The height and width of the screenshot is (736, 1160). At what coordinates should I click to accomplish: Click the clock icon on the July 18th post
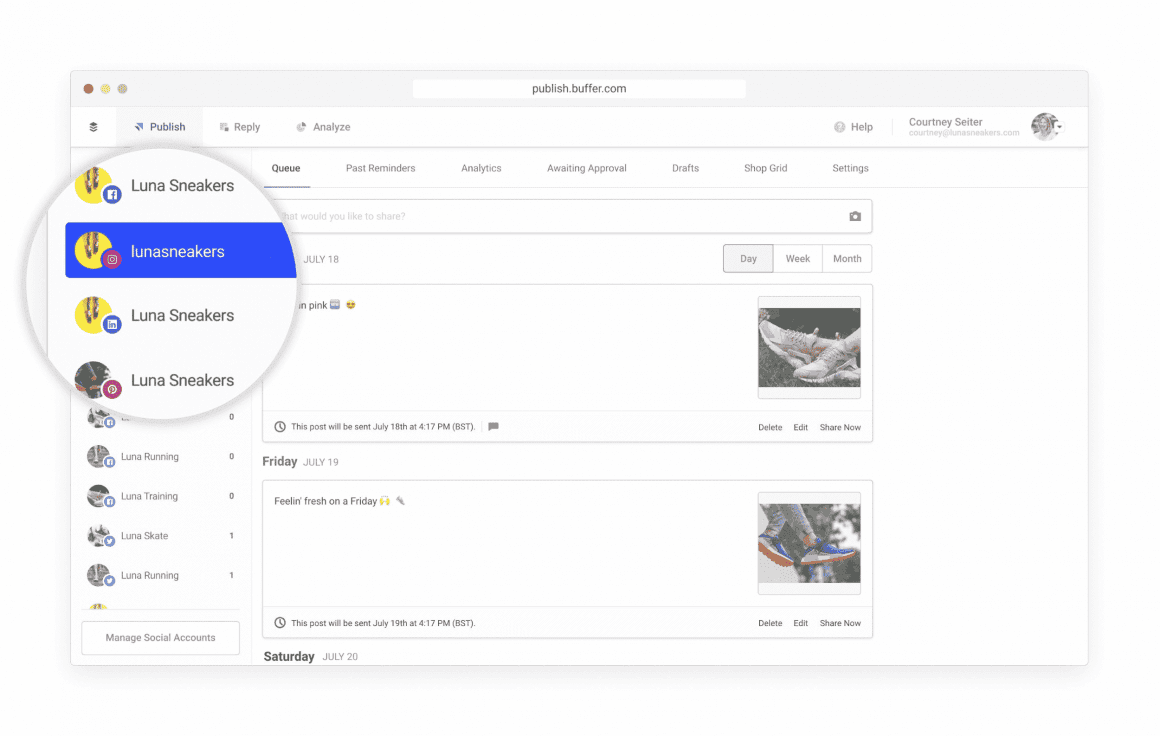(280, 427)
